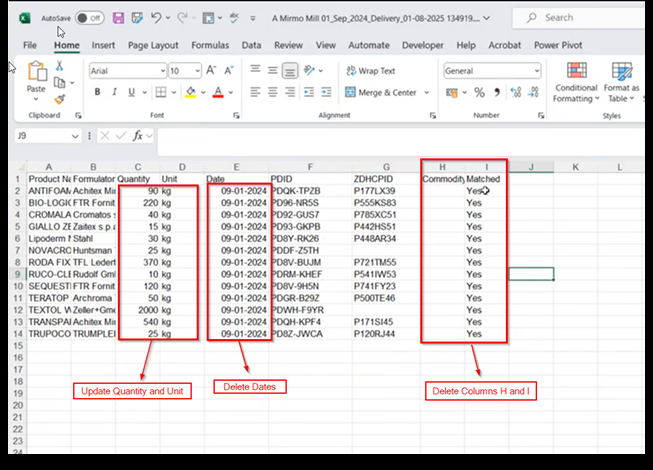Open the Font group dialog launcher
The height and width of the screenshot is (470, 653).
[236, 116]
